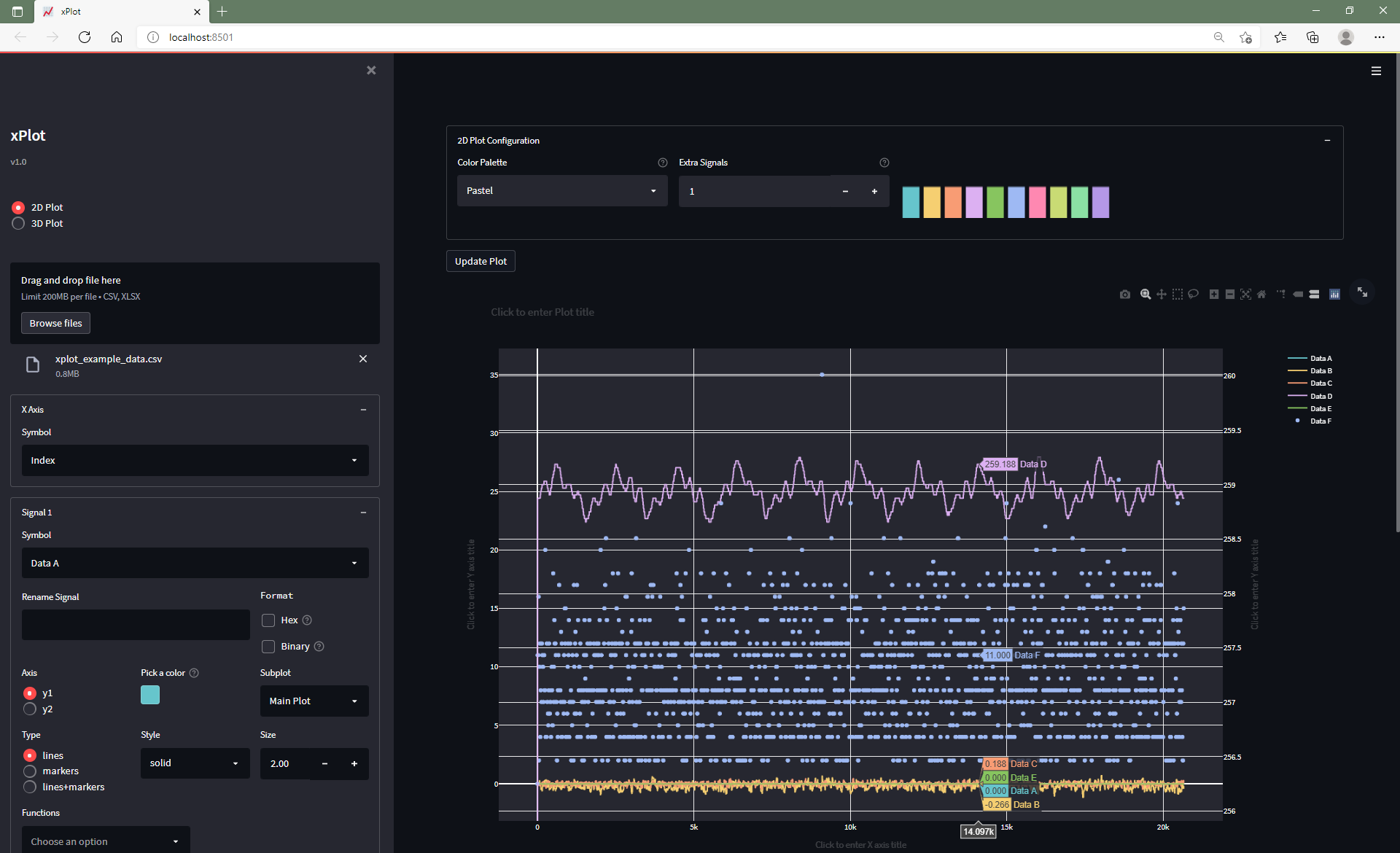Zoom out of the plot with minus icon
Viewport: 1400px width, 853px height.
pyautogui.click(x=1230, y=294)
